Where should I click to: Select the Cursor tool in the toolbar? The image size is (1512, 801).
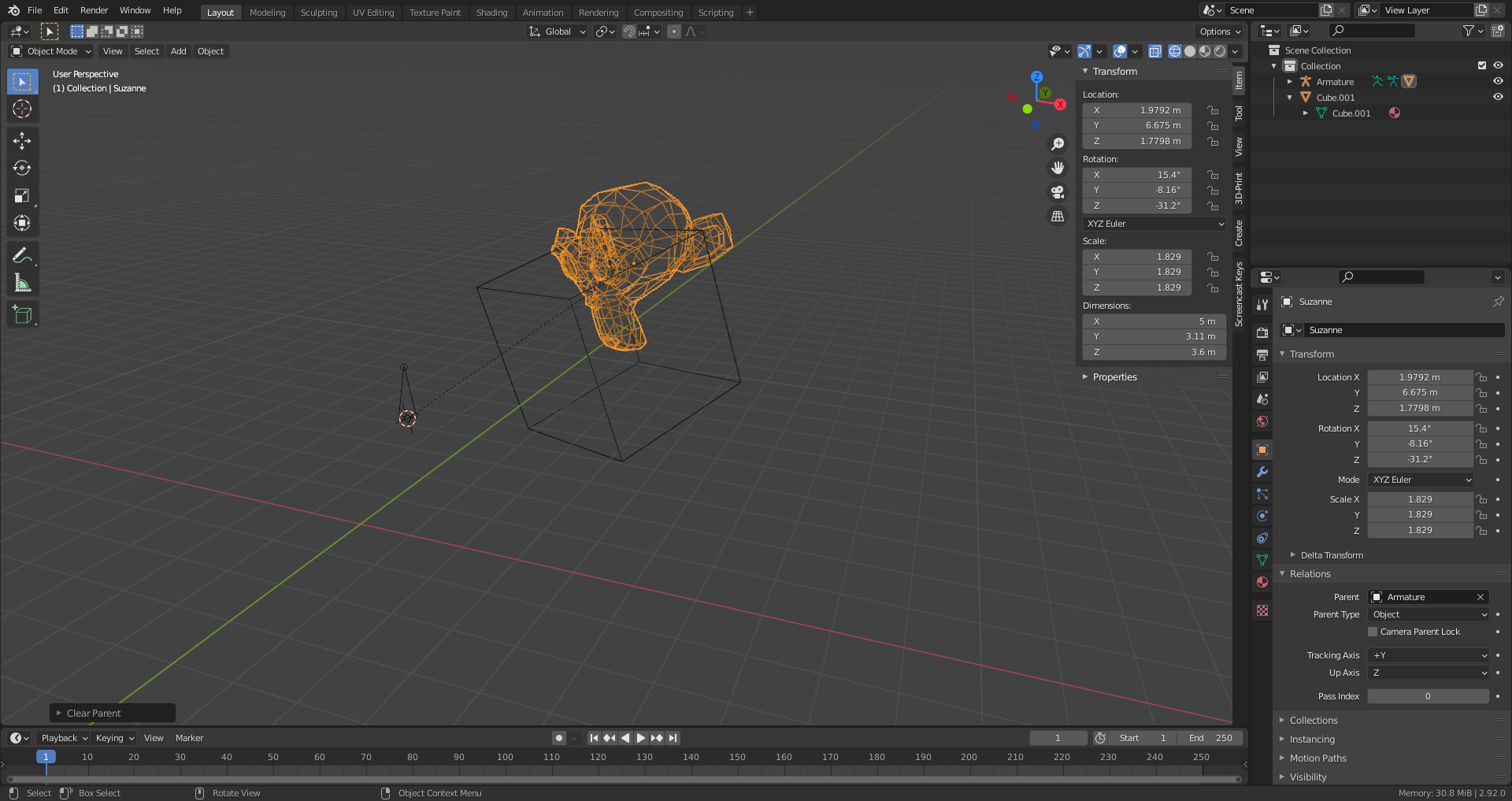pyautogui.click(x=22, y=109)
